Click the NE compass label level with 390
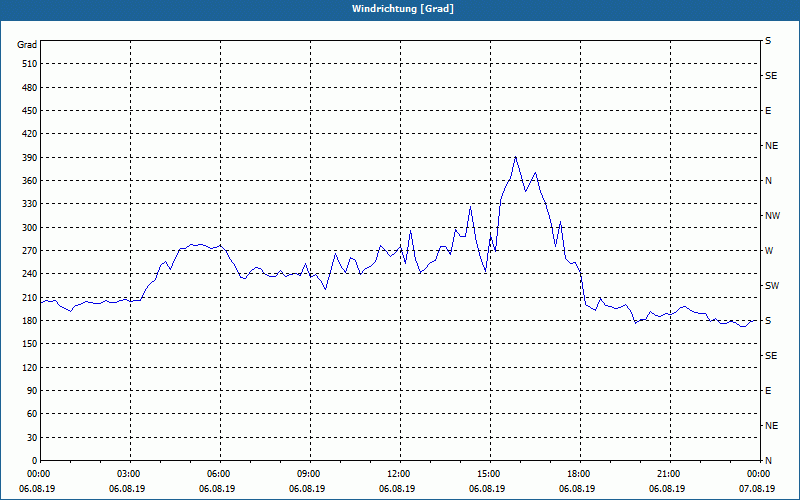800x500 pixels. [771, 146]
